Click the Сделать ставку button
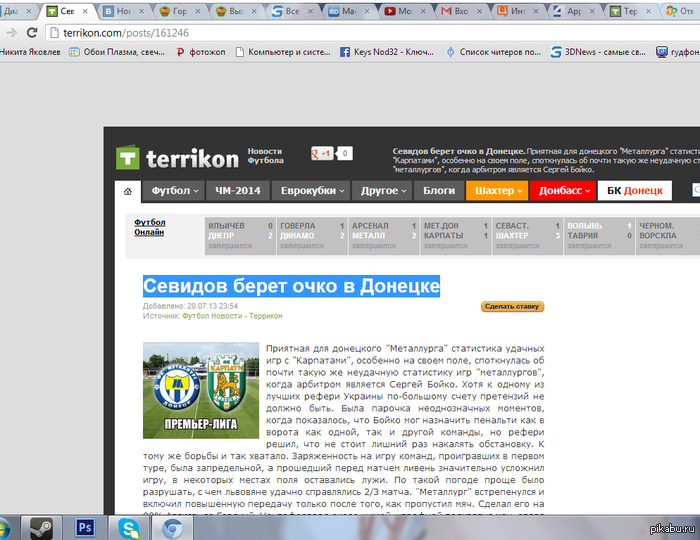 pyautogui.click(x=512, y=306)
